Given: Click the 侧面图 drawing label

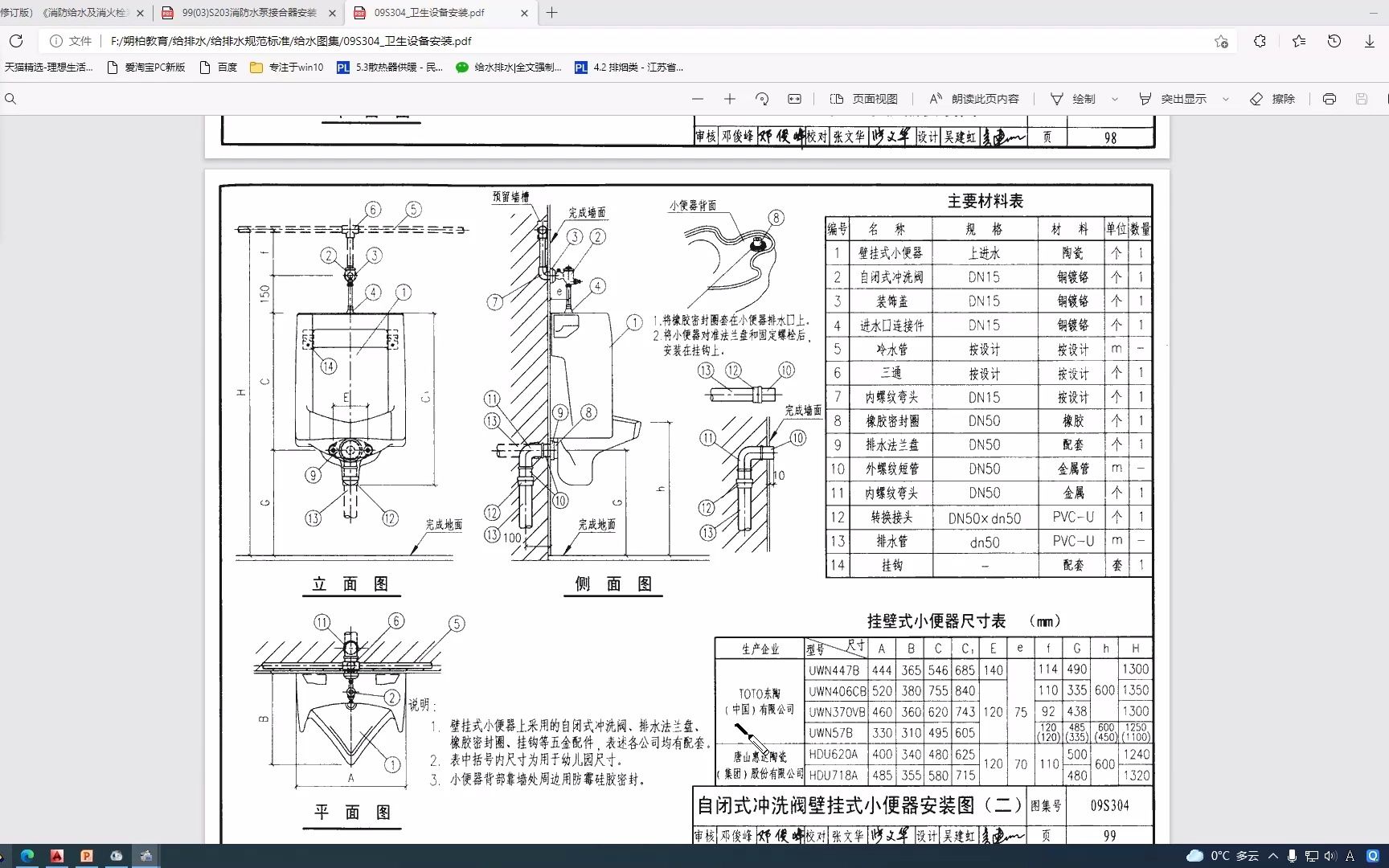Looking at the screenshot, I should click(x=614, y=584).
